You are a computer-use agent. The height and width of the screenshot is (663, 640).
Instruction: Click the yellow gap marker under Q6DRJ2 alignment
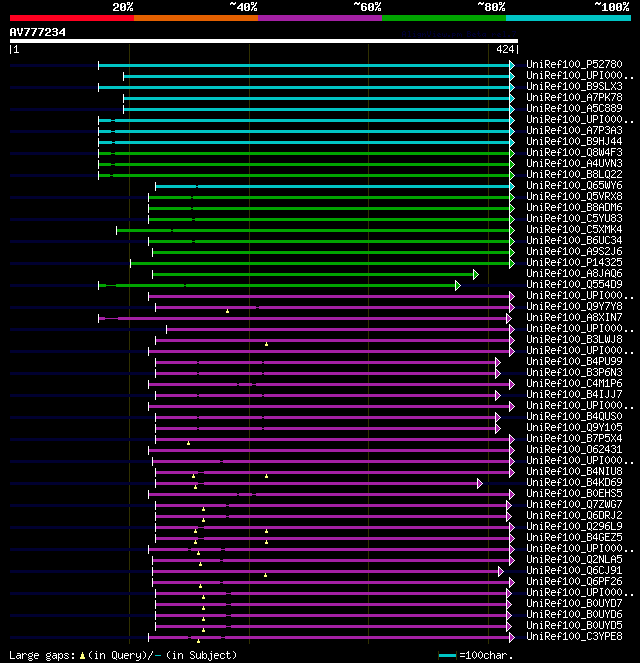pyautogui.click(x=203, y=520)
